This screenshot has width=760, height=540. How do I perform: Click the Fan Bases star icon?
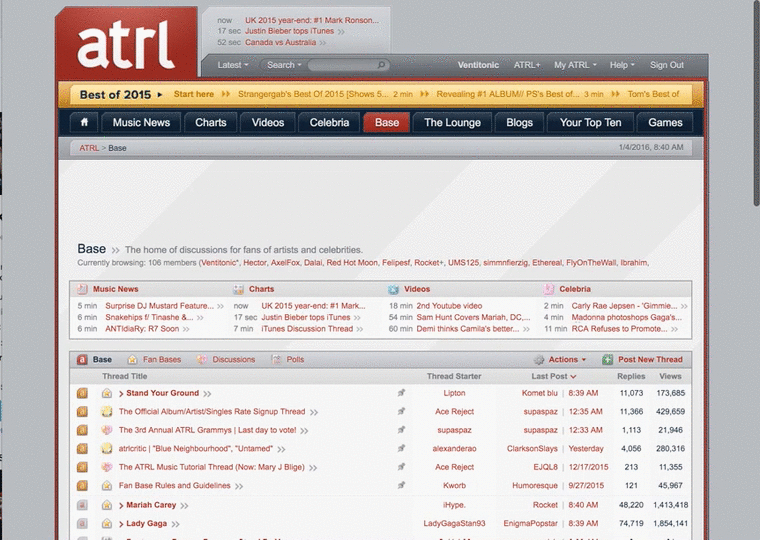click(132, 360)
